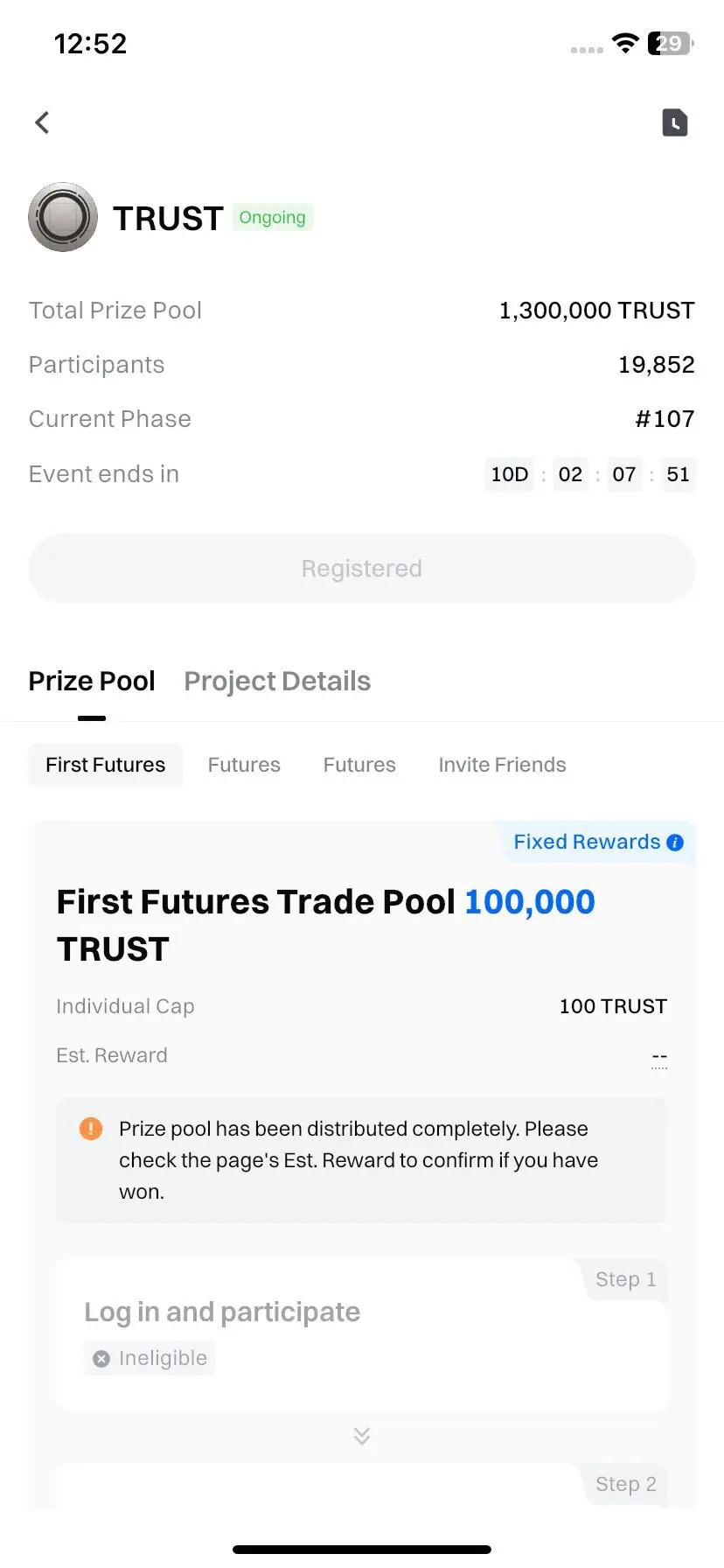Tap the Ongoing status badge

(x=273, y=217)
